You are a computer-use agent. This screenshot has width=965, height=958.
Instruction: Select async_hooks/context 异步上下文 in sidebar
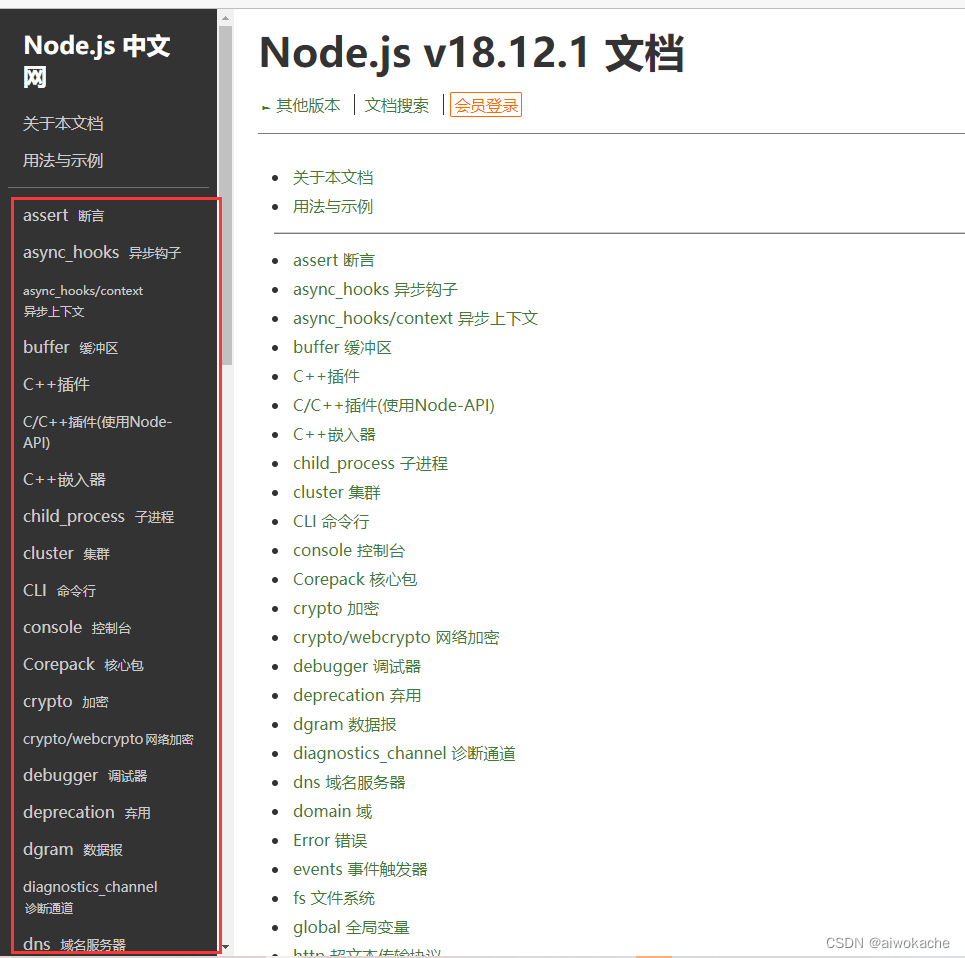tap(83, 301)
